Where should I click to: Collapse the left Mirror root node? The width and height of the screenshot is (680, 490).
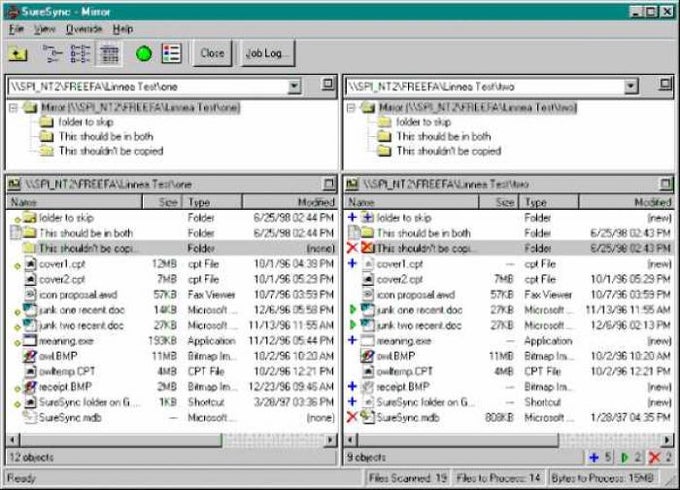13,108
